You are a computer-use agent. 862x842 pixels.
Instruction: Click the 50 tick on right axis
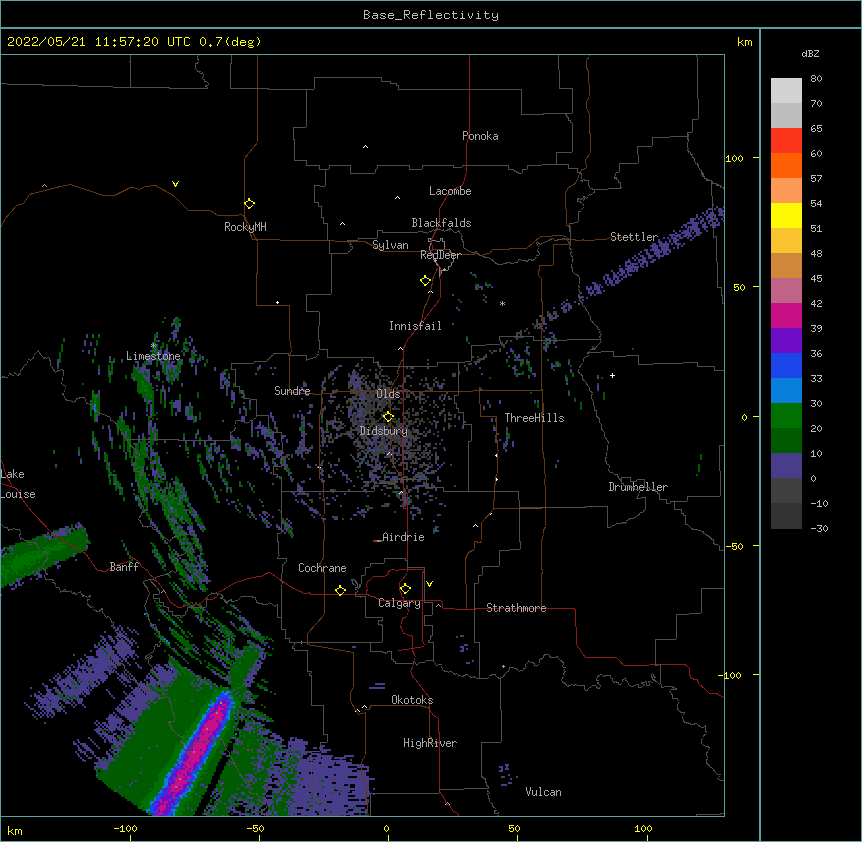point(739,287)
